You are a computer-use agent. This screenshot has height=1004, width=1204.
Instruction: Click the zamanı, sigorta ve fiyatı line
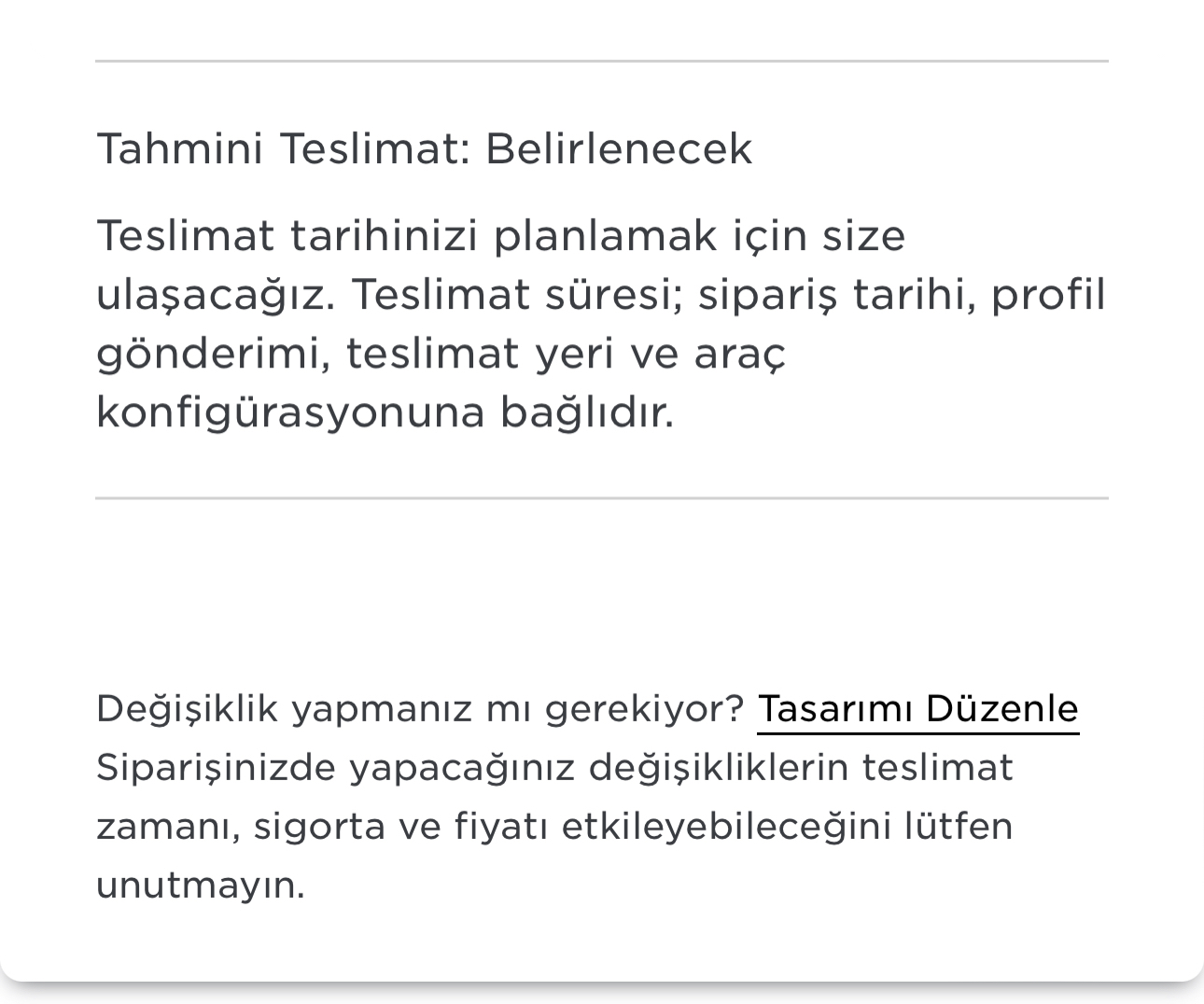(x=554, y=827)
